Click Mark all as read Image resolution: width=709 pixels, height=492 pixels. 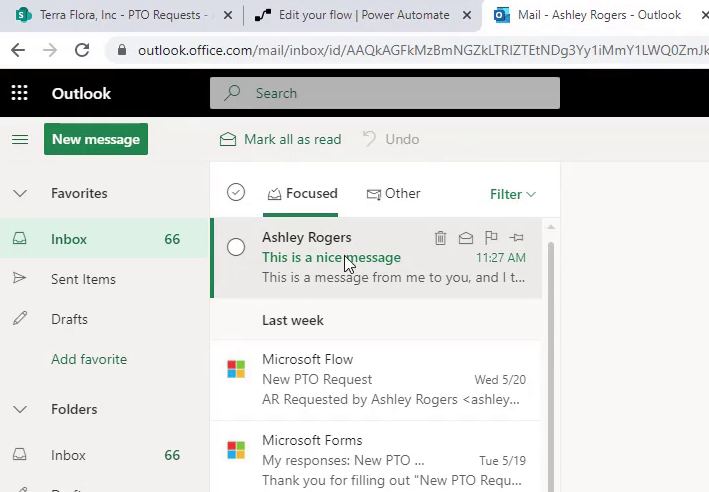pyautogui.click(x=281, y=139)
